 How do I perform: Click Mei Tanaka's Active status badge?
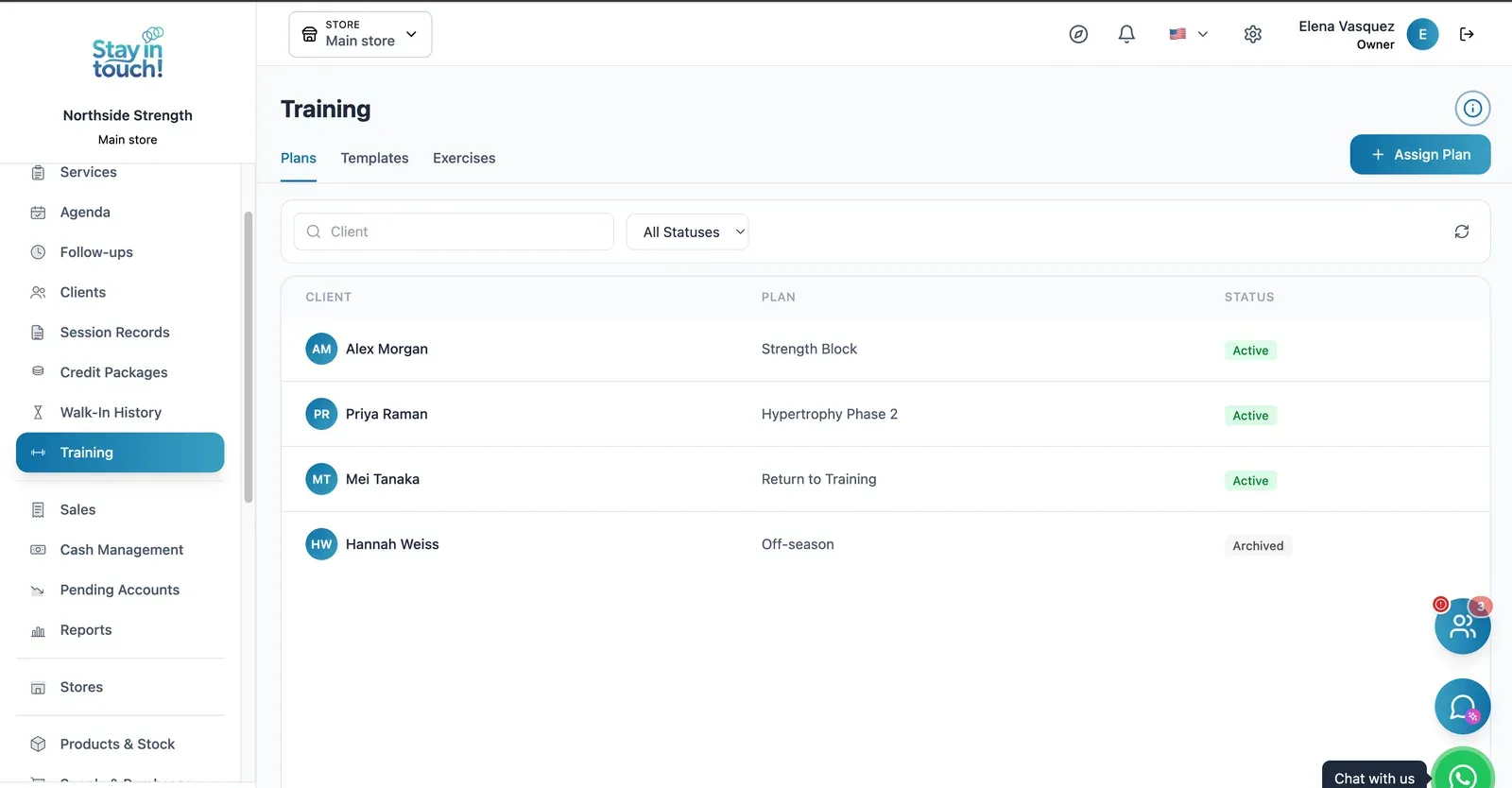pos(1250,481)
